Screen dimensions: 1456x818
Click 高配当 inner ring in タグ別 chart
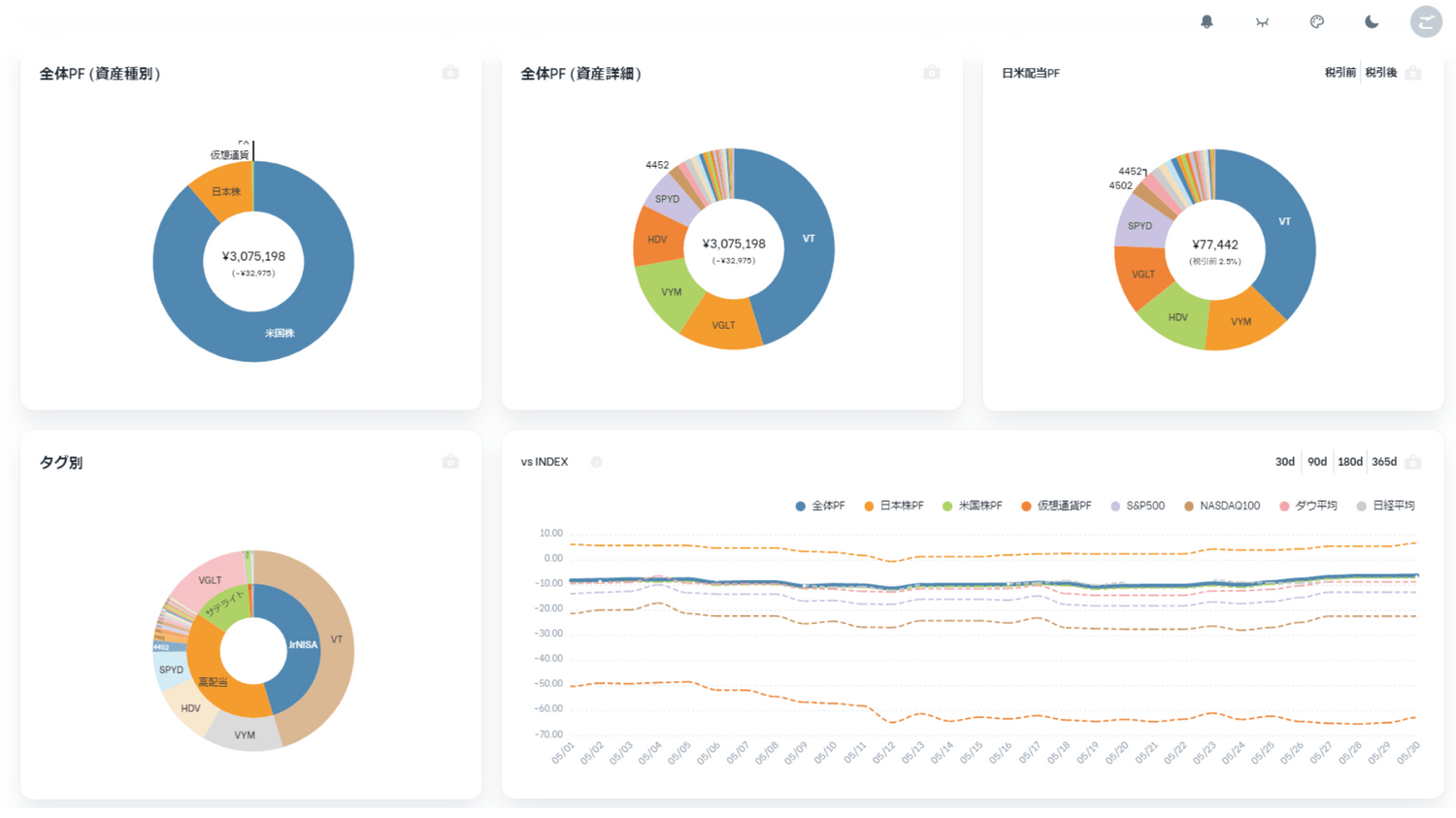point(213,682)
